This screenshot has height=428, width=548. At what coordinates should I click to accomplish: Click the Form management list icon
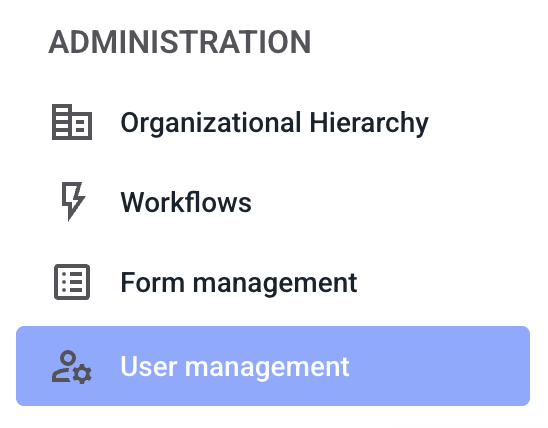pyautogui.click(x=72, y=282)
